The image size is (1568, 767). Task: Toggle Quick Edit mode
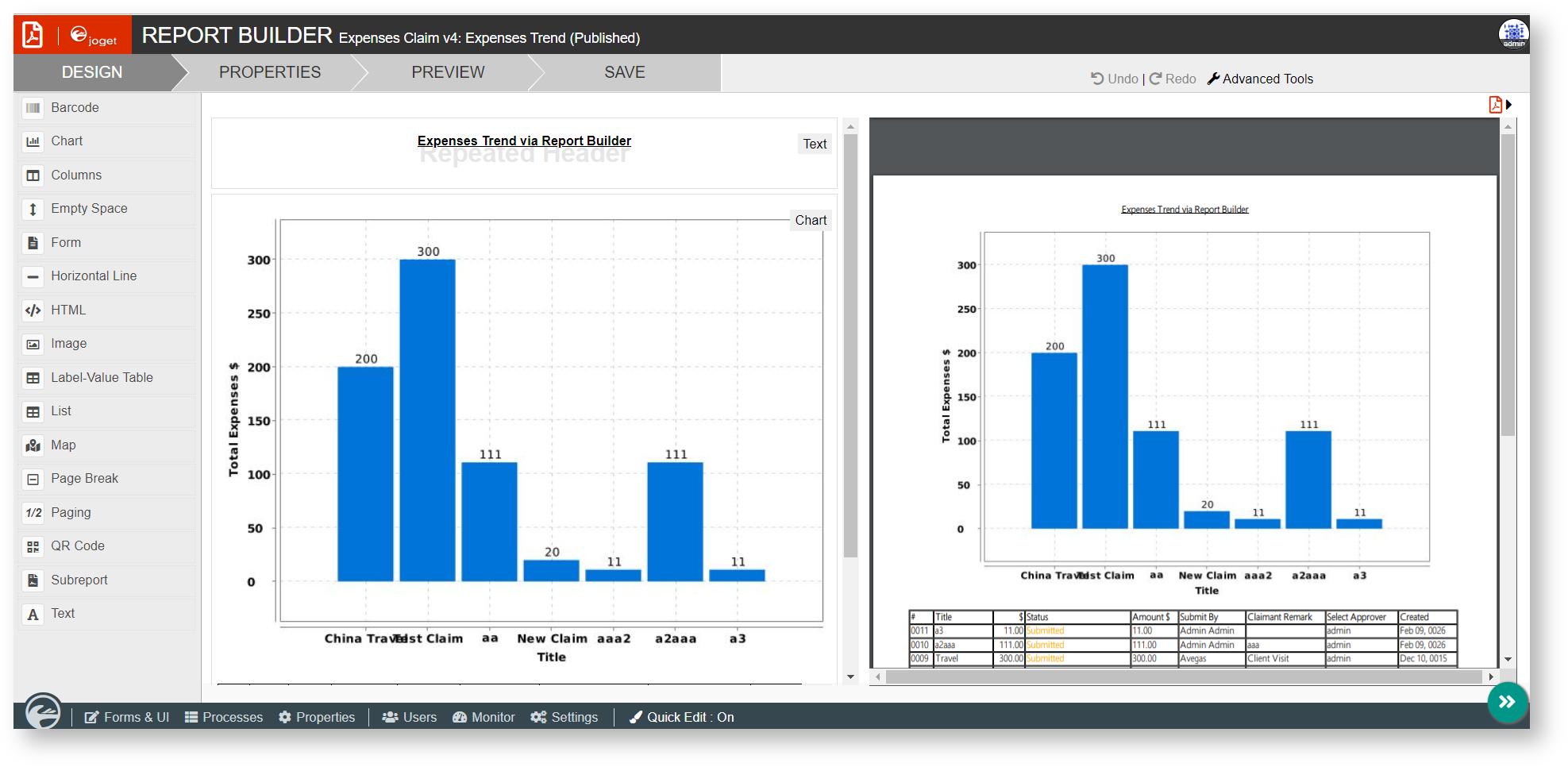[x=682, y=717]
